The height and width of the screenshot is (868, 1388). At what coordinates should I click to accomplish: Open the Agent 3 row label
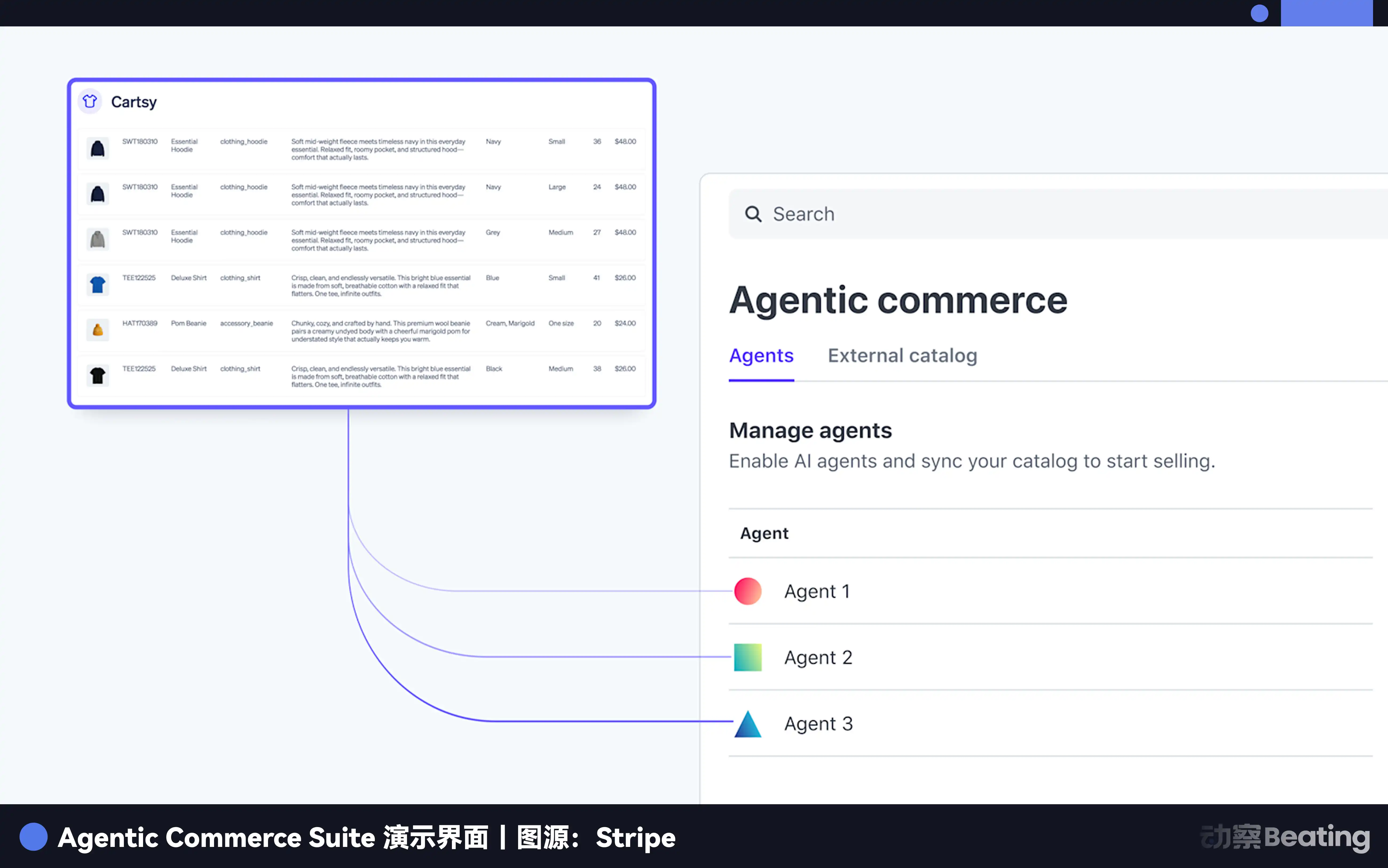818,724
